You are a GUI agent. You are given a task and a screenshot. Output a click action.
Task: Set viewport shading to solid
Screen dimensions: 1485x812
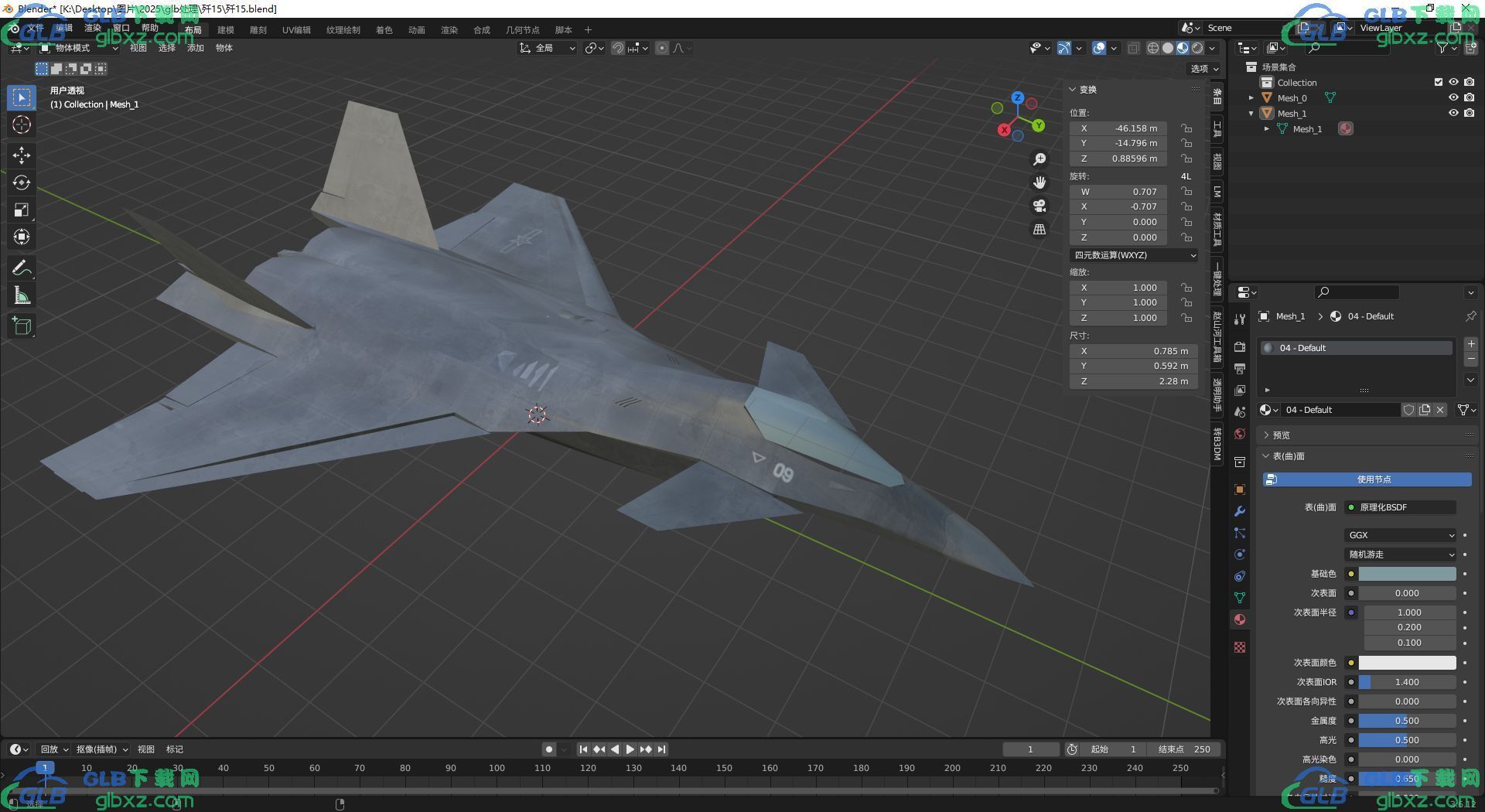pos(1168,48)
